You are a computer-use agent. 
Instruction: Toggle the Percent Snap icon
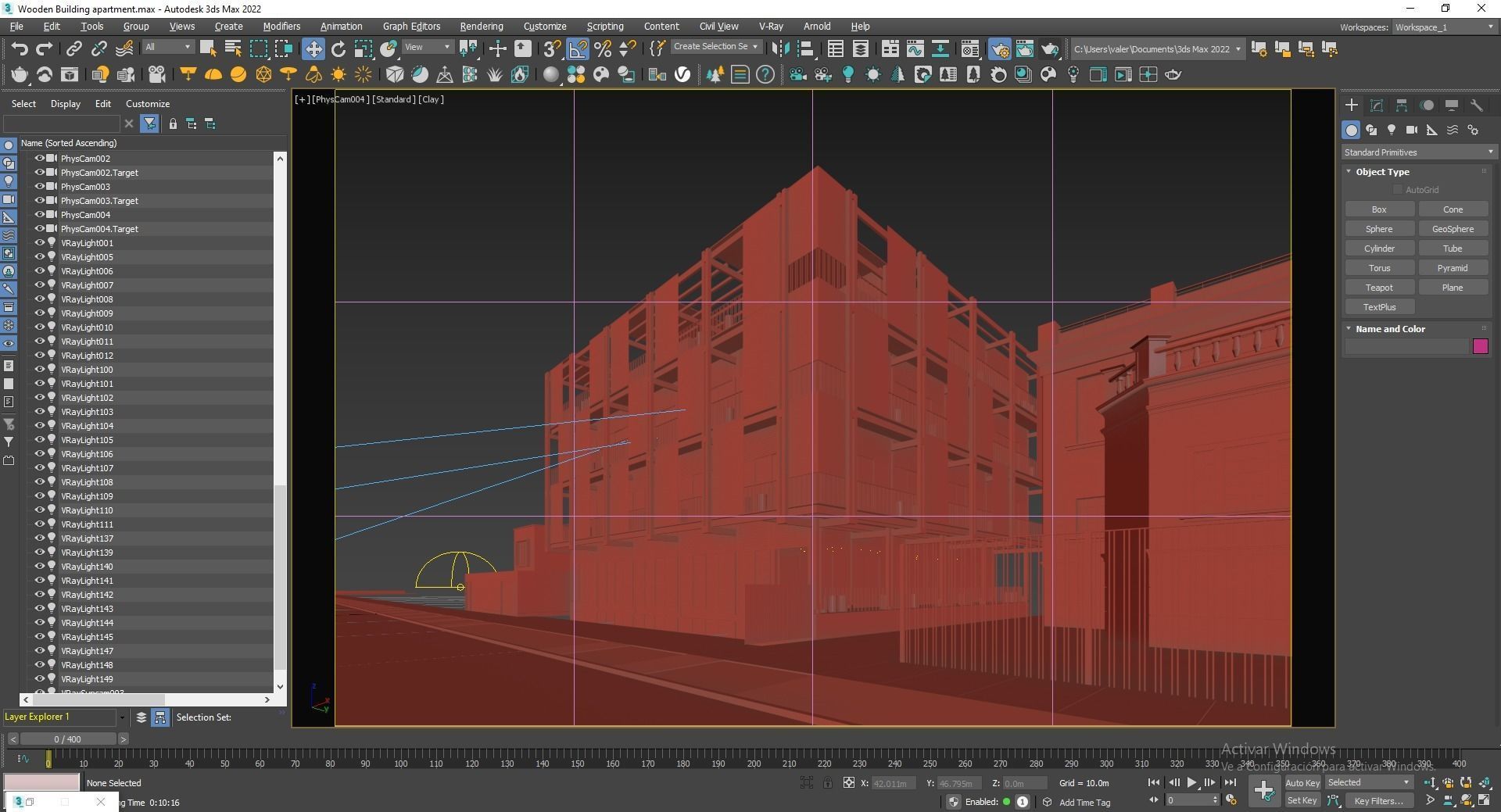(x=603, y=48)
